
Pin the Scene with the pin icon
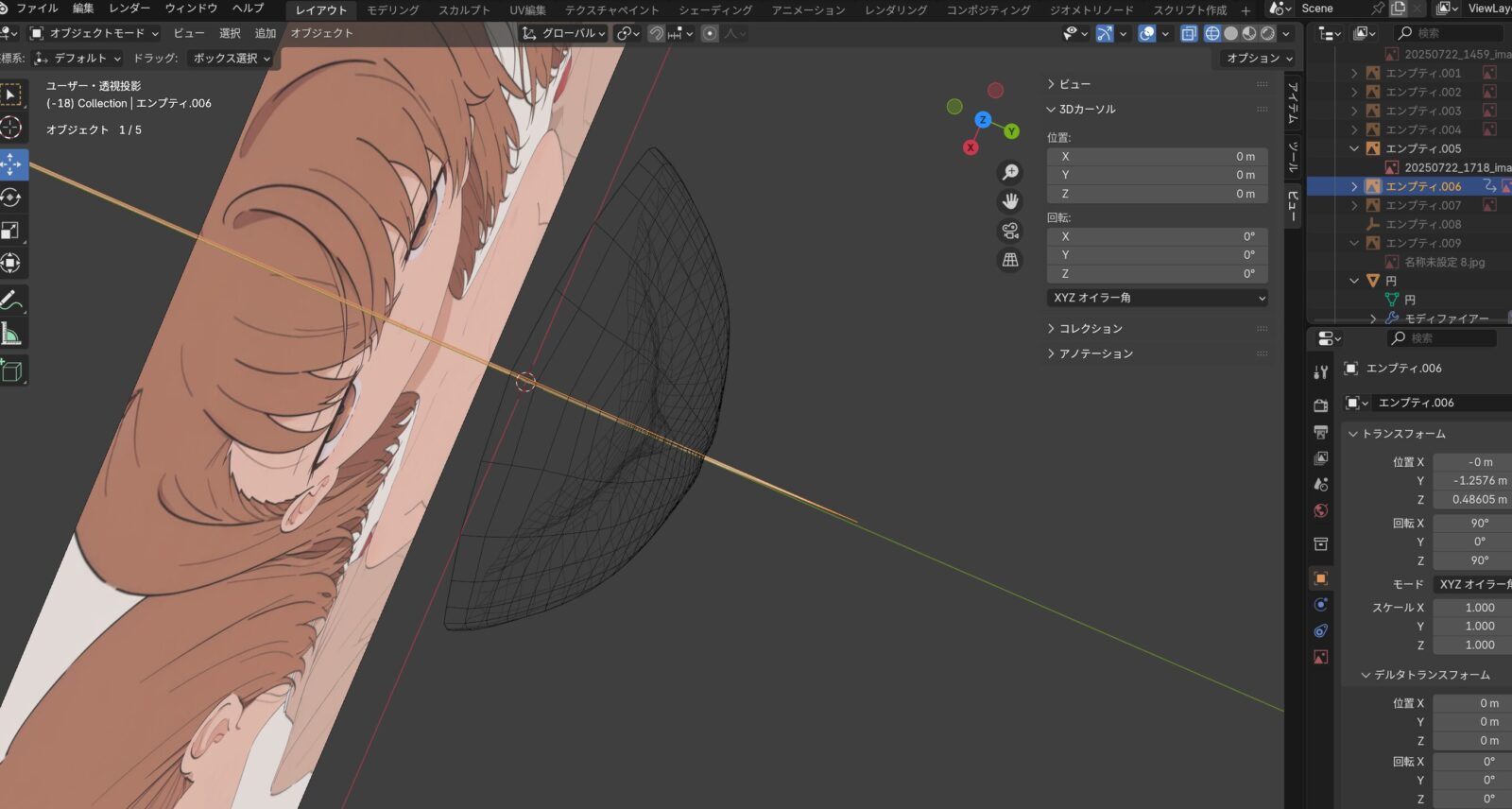point(1378,9)
